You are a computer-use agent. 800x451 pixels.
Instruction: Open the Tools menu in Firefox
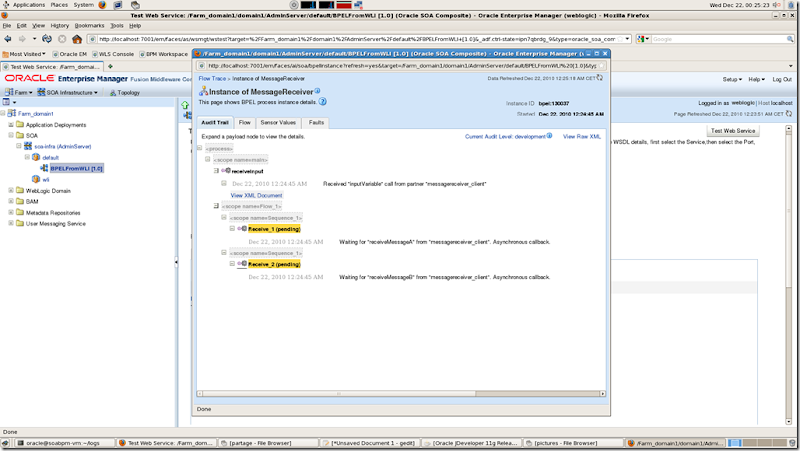(x=117, y=26)
